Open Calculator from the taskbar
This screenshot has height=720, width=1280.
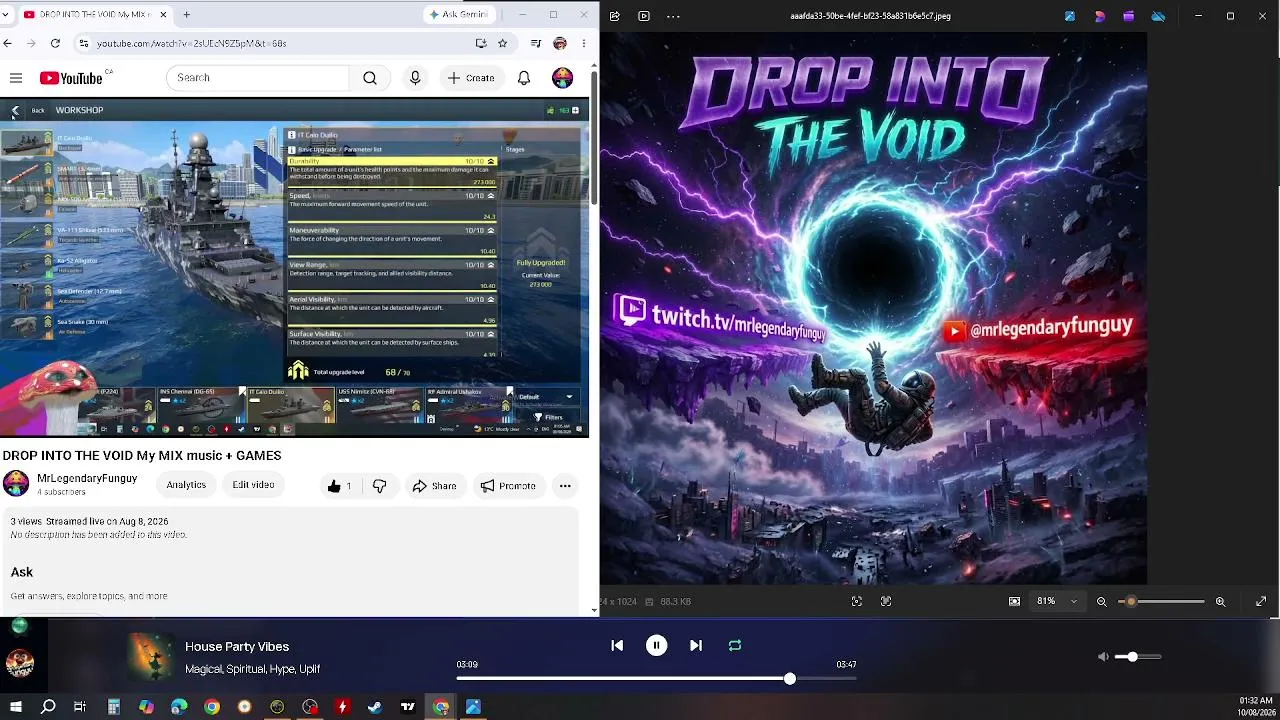pyautogui.click(x=114, y=707)
